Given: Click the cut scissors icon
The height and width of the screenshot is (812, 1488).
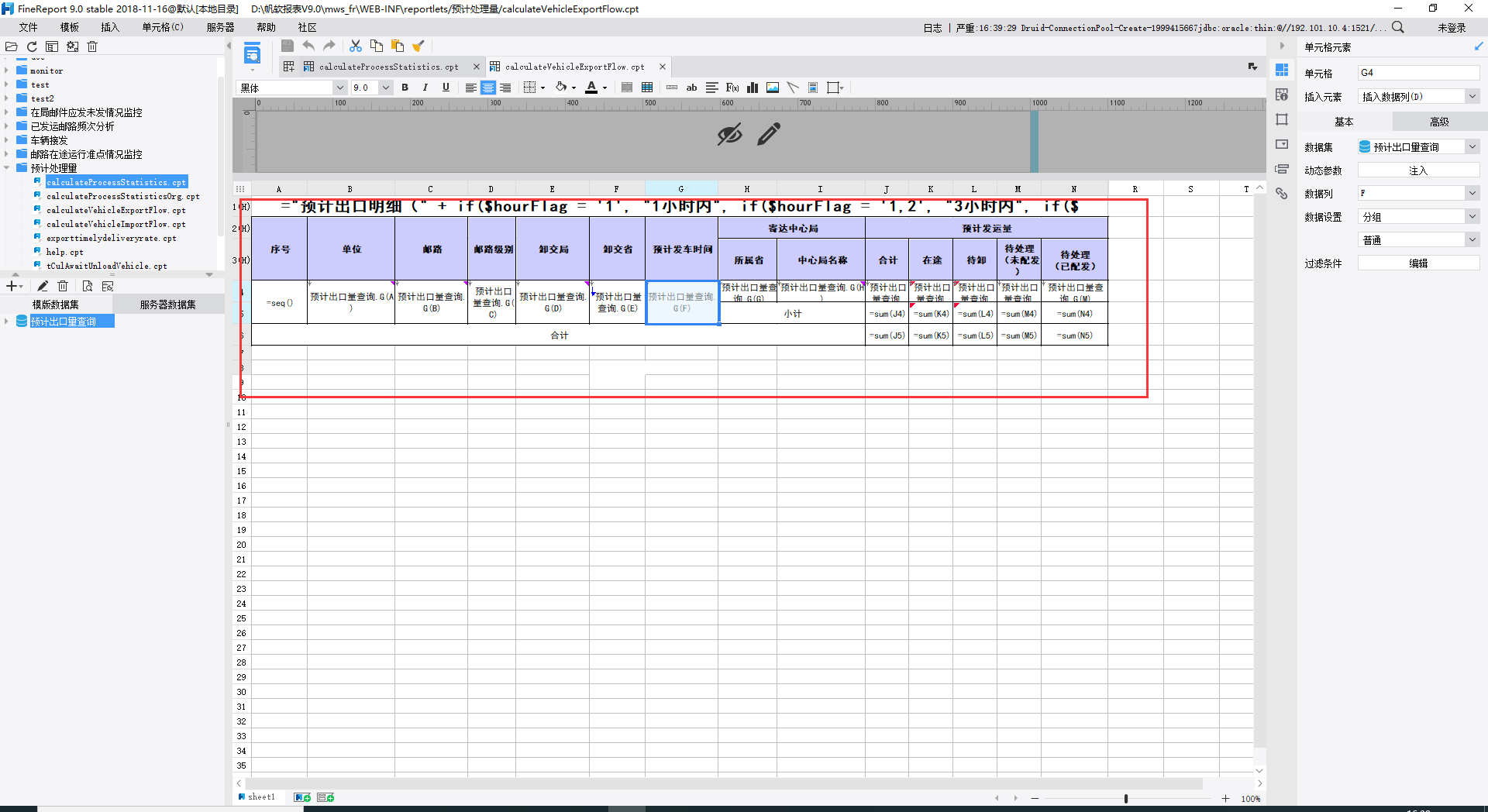Looking at the screenshot, I should tap(356, 46).
